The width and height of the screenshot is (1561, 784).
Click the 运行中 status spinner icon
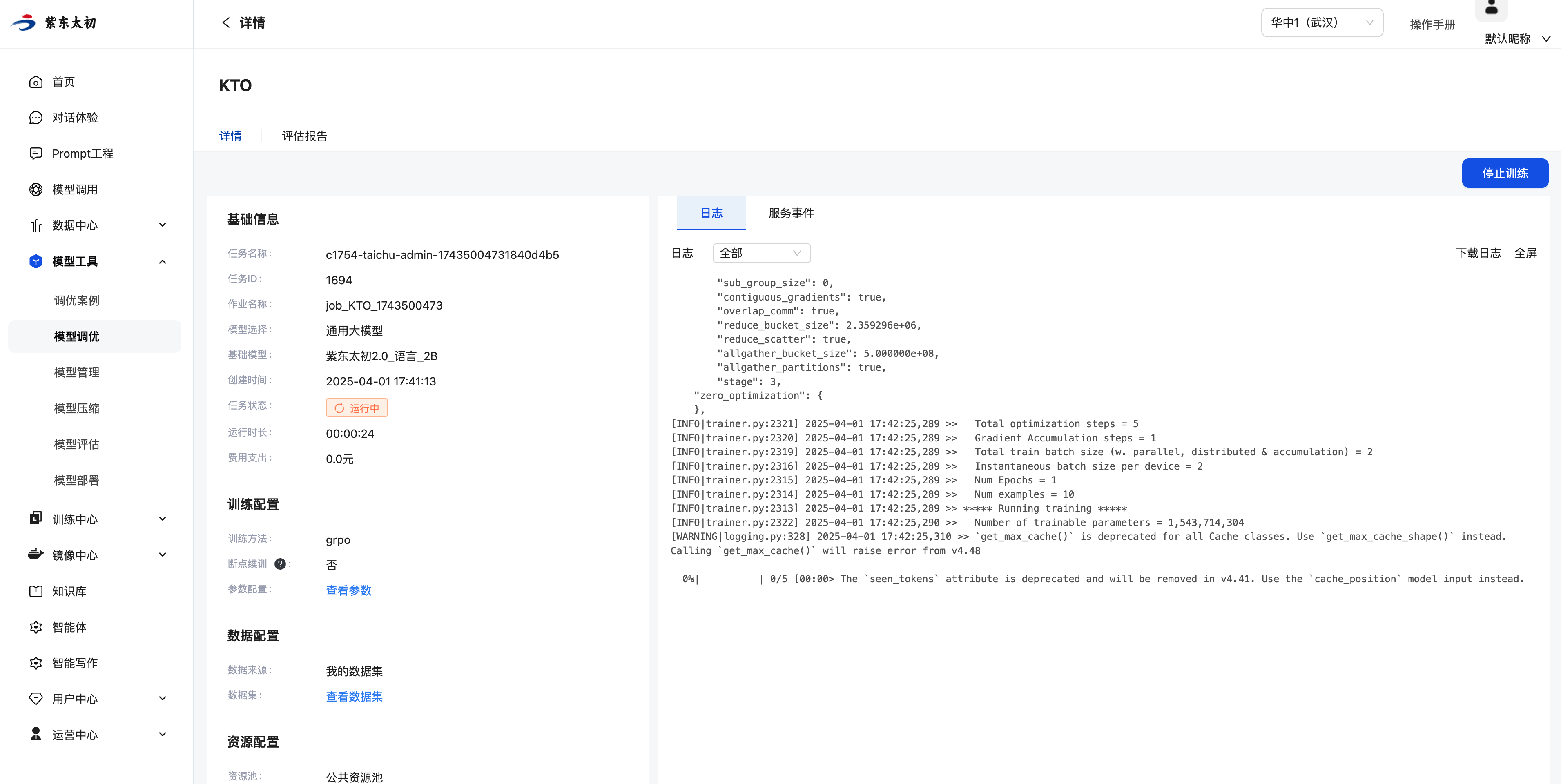pos(339,408)
